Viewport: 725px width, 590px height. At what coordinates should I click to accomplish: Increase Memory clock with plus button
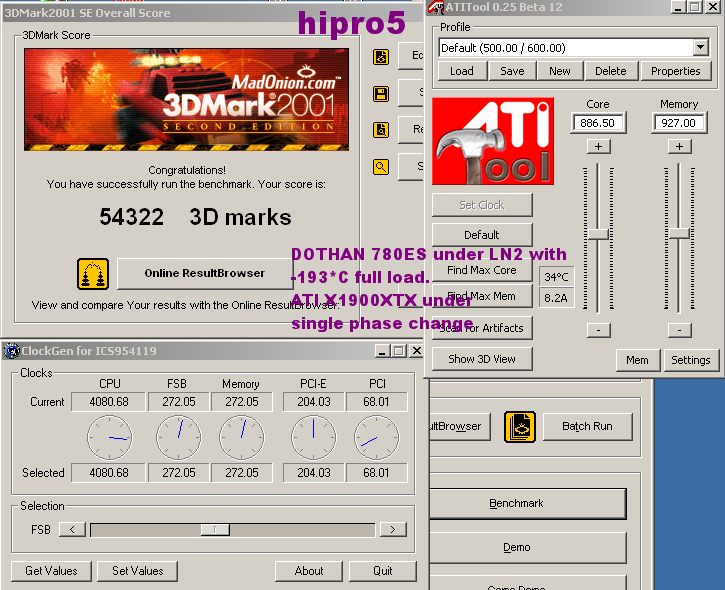pyautogui.click(x=679, y=147)
